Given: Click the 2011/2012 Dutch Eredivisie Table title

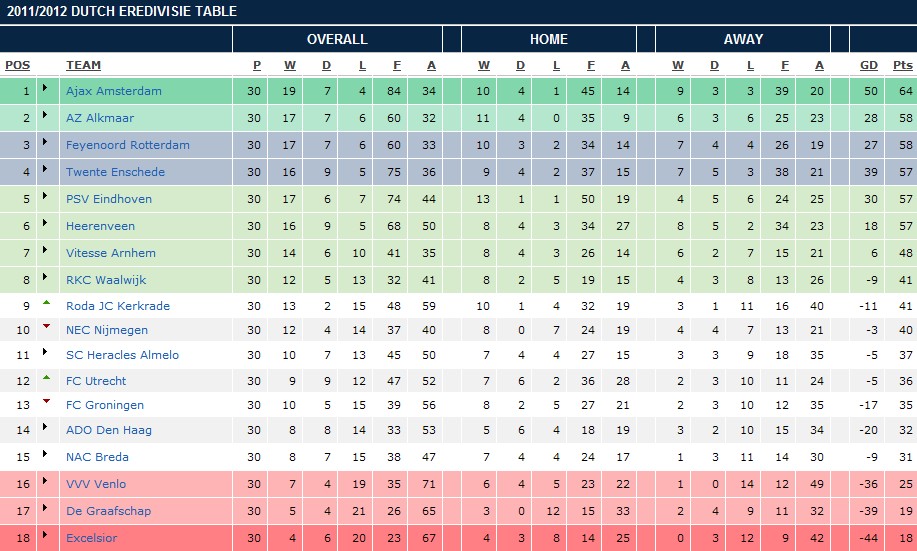Looking at the screenshot, I should (122, 12).
